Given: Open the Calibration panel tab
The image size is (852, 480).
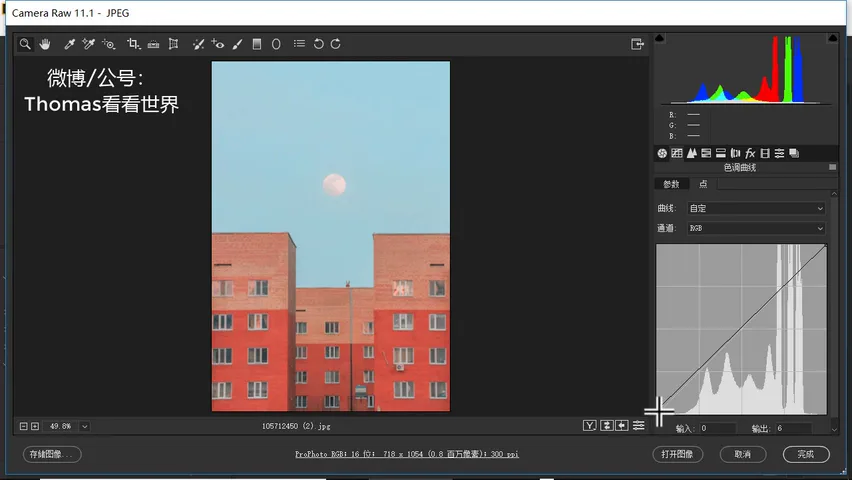Looking at the screenshot, I should 765,153.
